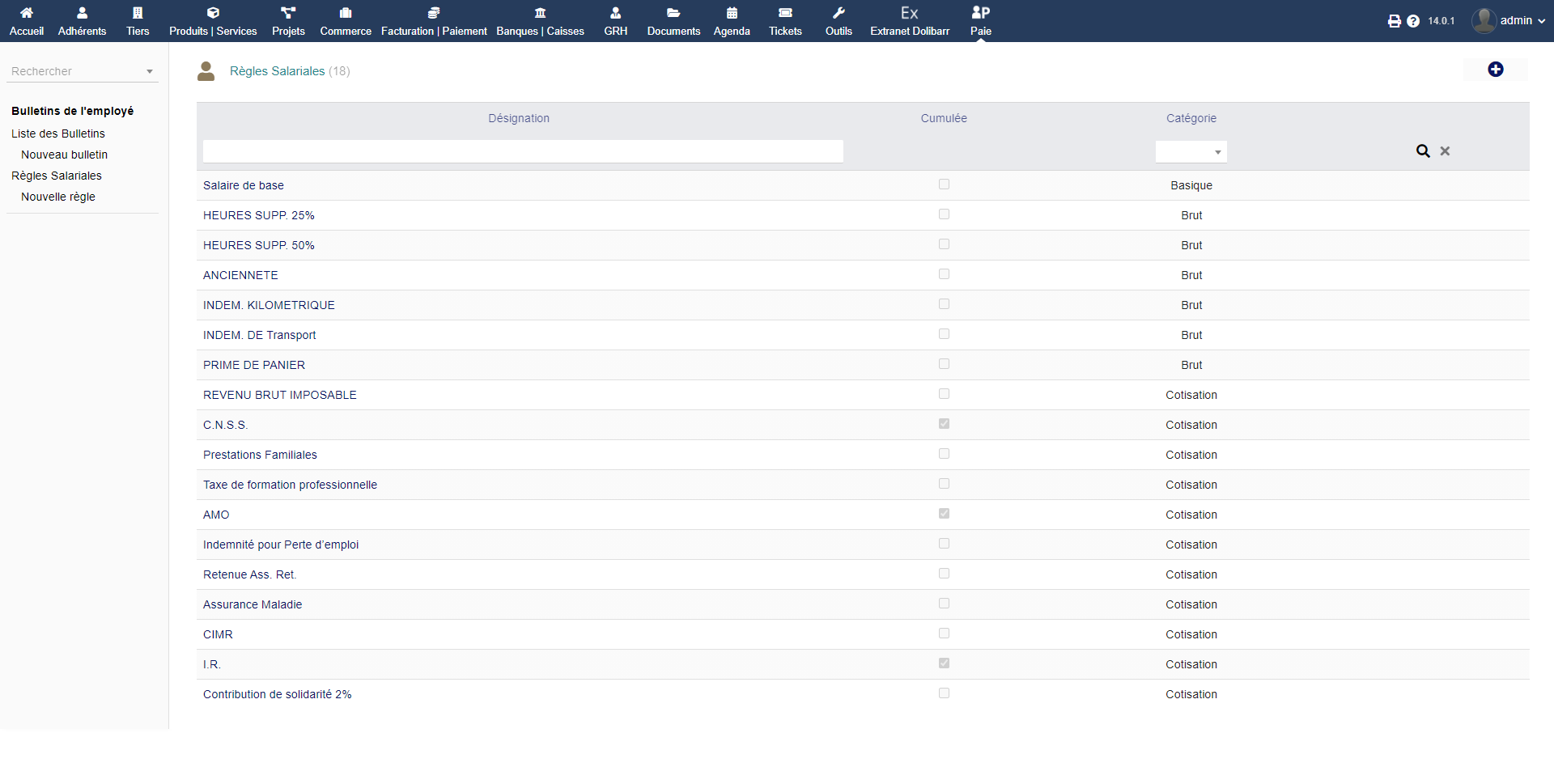Viewport: 1554px width, 784px height.
Task: Open the Agenda calendar module
Action: coord(732,20)
